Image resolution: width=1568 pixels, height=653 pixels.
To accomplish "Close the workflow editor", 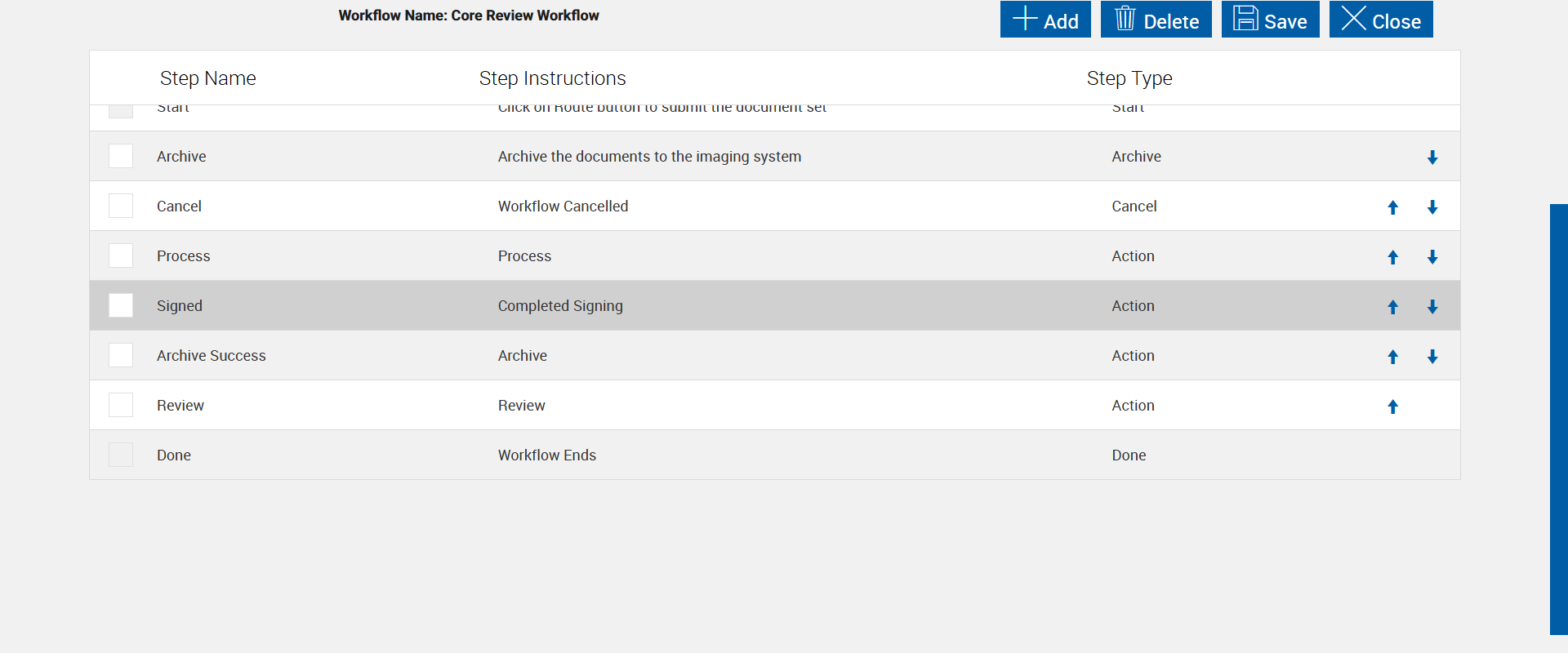I will [1381, 20].
